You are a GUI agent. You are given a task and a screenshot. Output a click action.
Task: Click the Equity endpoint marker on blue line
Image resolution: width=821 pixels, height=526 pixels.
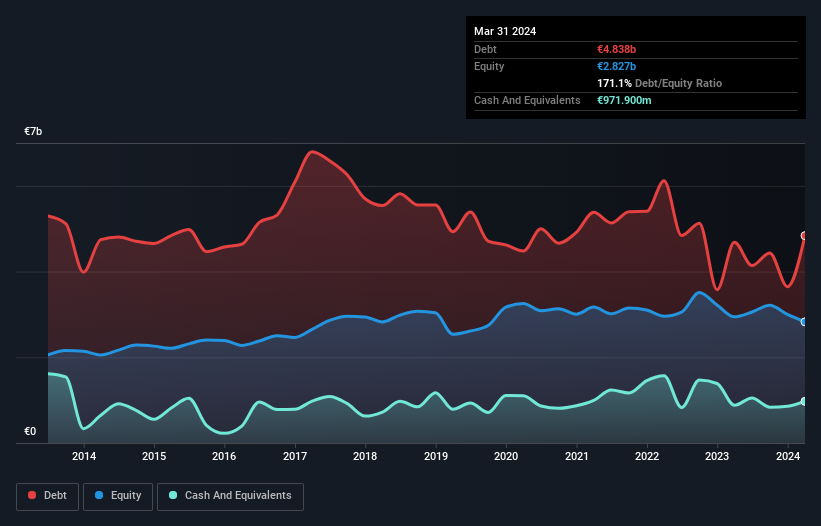tap(804, 322)
